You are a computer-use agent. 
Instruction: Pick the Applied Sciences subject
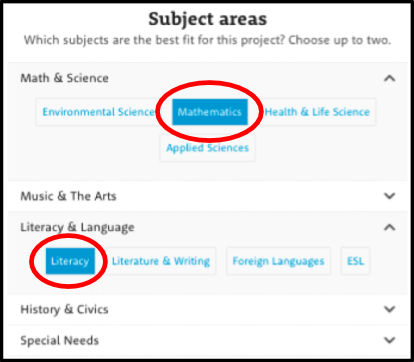tap(207, 148)
